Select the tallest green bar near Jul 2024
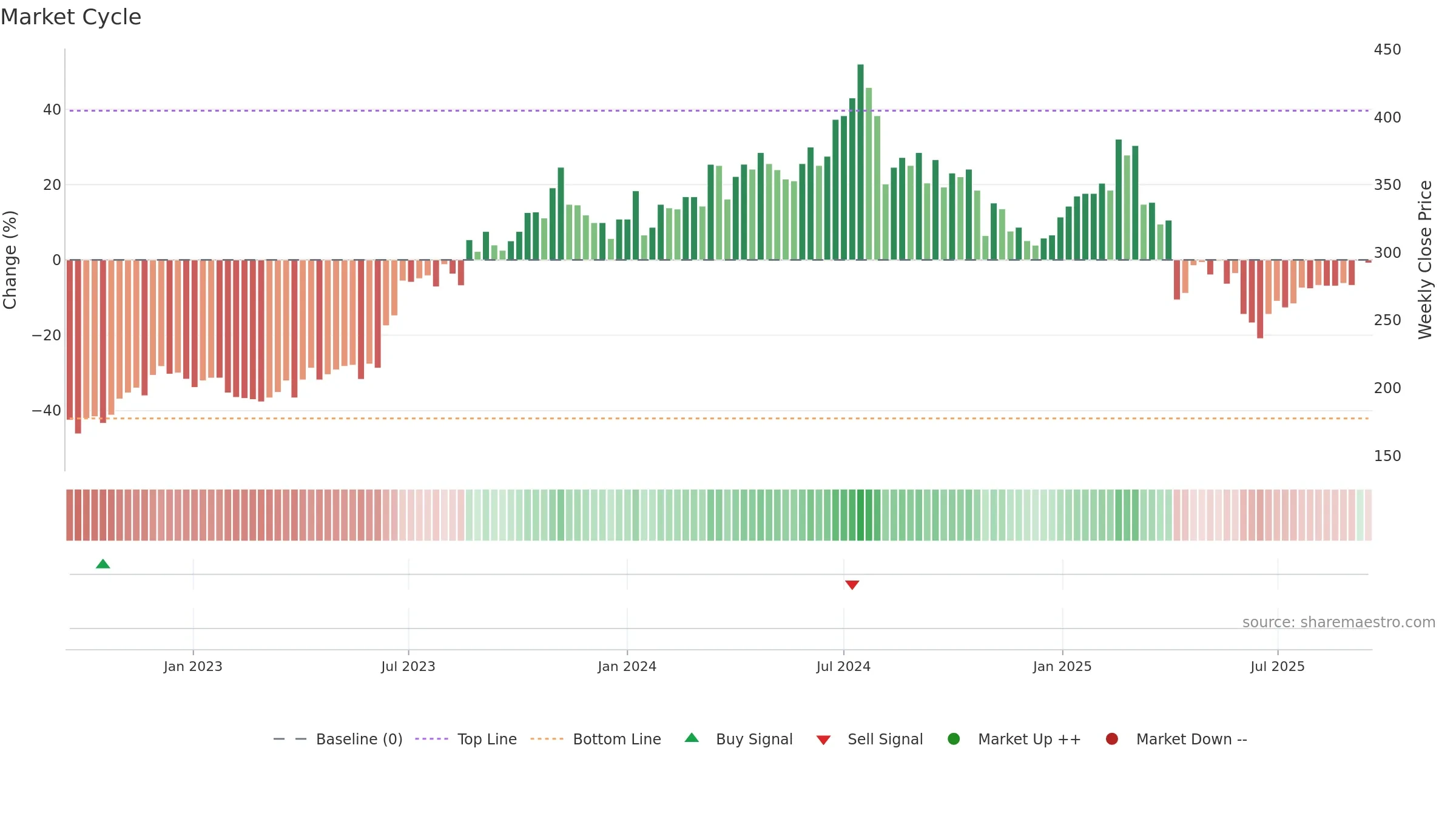The height and width of the screenshot is (819, 1456). coord(860,162)
